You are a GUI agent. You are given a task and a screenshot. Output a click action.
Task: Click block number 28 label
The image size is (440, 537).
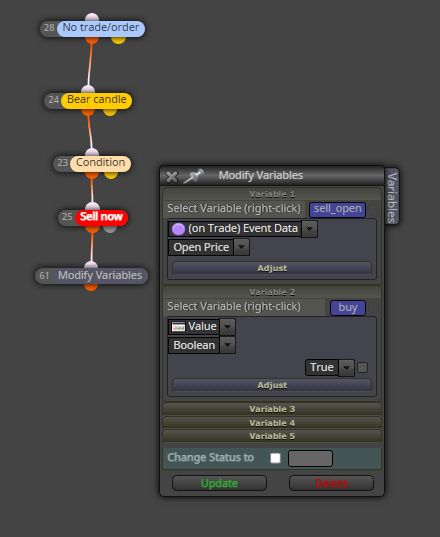pyautogui.click(x=49, y=28)
